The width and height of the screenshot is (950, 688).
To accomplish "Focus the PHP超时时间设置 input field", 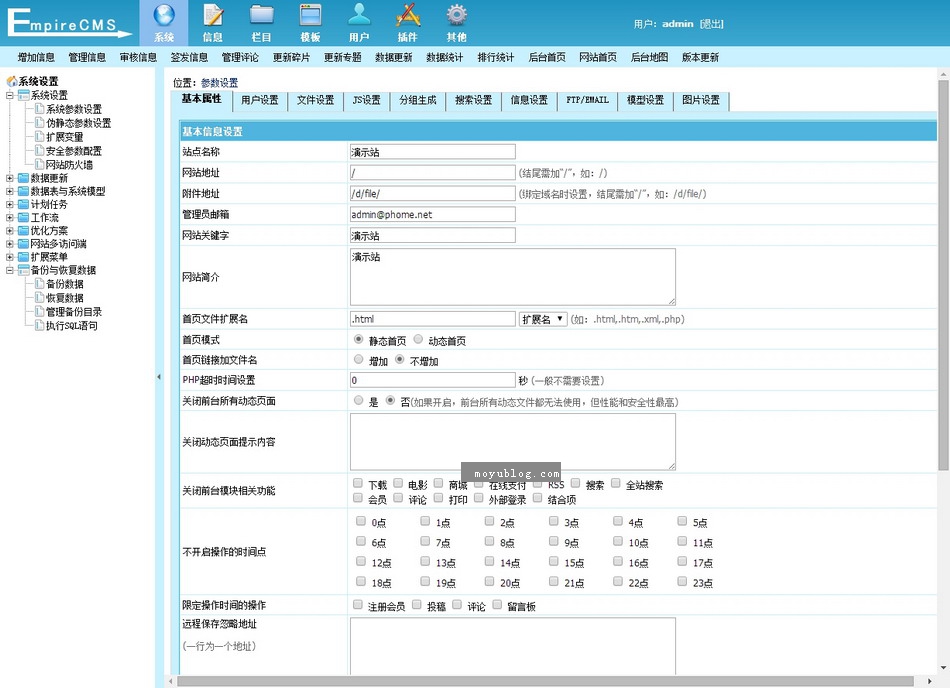I will pyautogui.click(x=433, y=380).
